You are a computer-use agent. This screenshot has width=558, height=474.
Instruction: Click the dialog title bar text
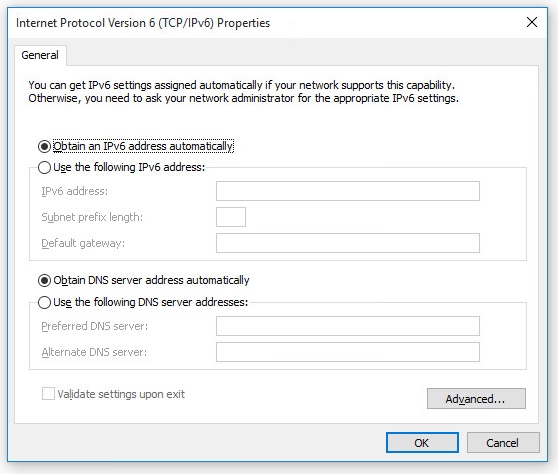[143, 23]
